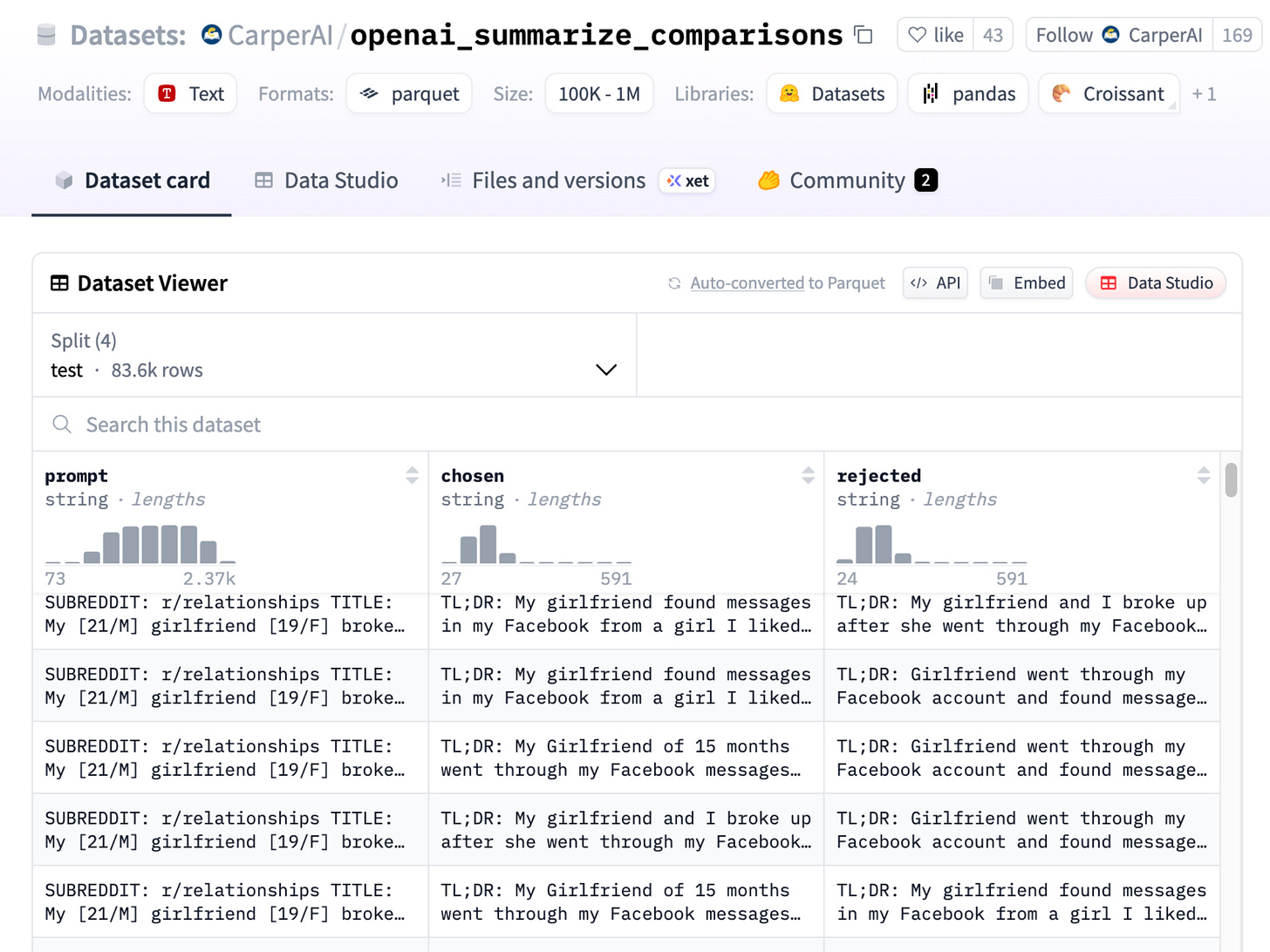The image size is (1270, 952).
Task: Click the chosen column header
Action: tap(473, 476)
